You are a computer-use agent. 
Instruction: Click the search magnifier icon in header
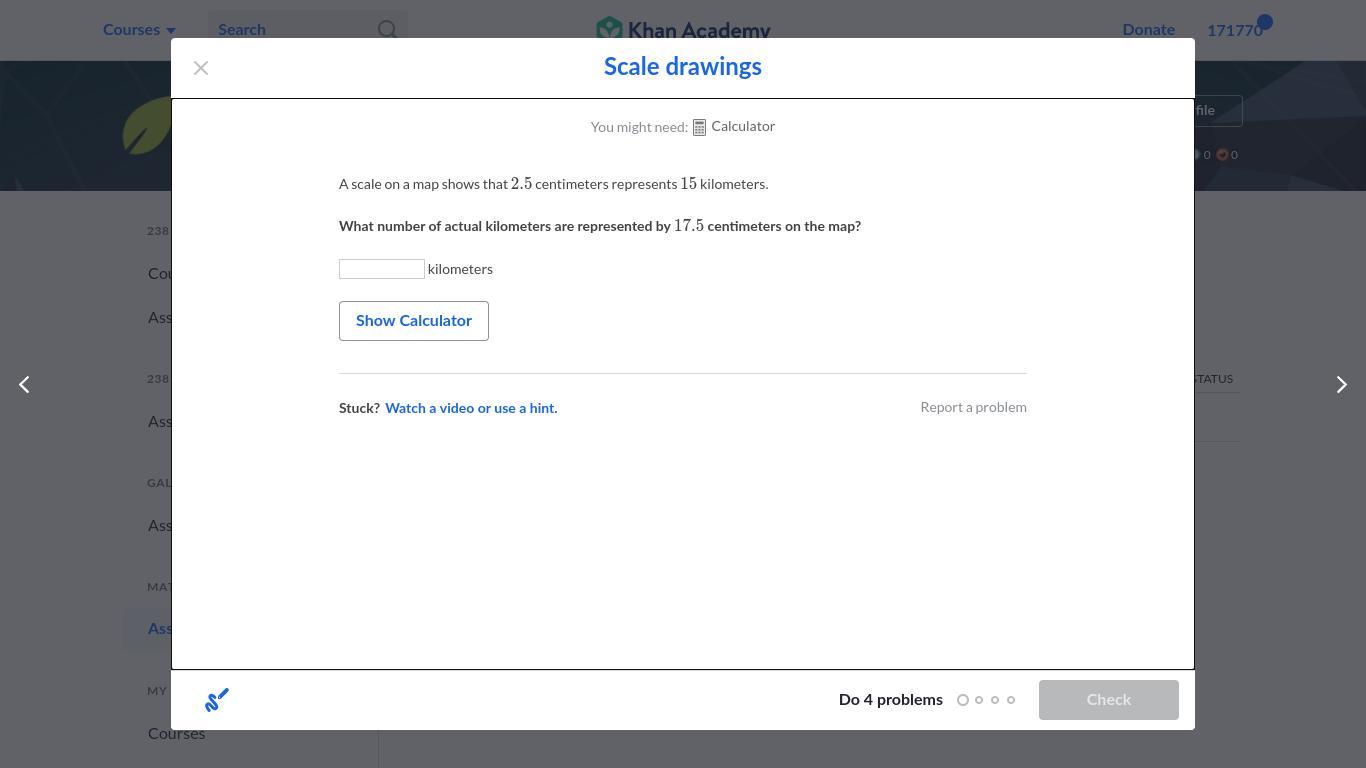[x=387, y=30]
